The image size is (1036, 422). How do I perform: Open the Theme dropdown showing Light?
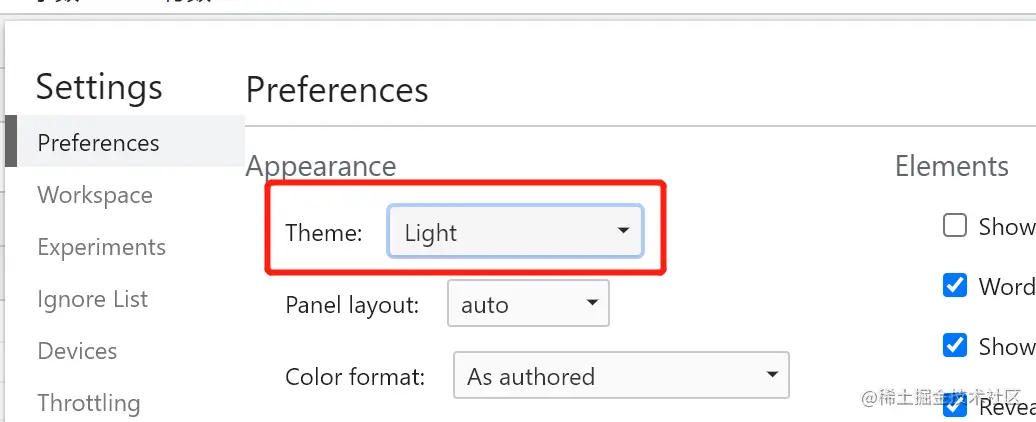point(515,233)
